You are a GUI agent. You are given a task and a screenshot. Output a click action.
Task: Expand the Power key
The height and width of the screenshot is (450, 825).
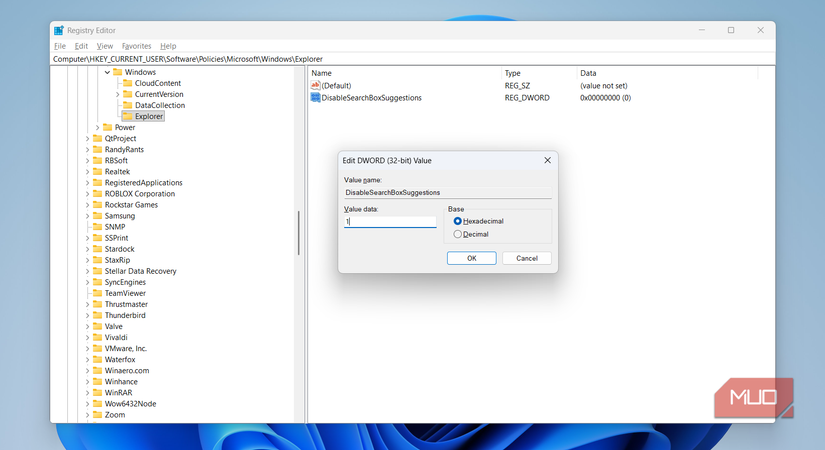[x=97, y=127]
